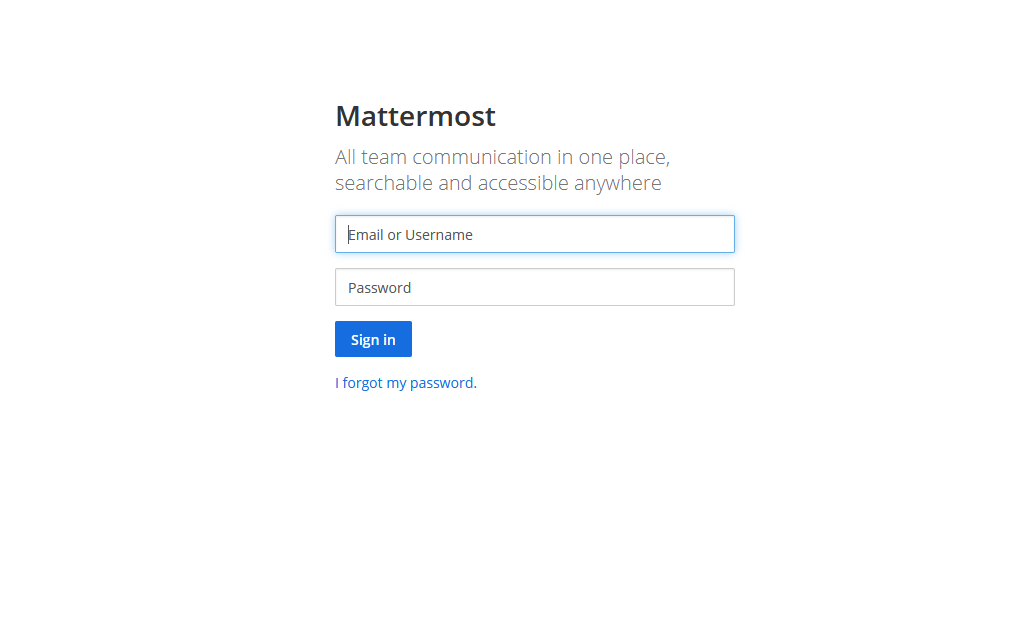The width and height of the screenshot is (1036, 617).
Task: Click the Email or Username input field
Action: point(534,234)
